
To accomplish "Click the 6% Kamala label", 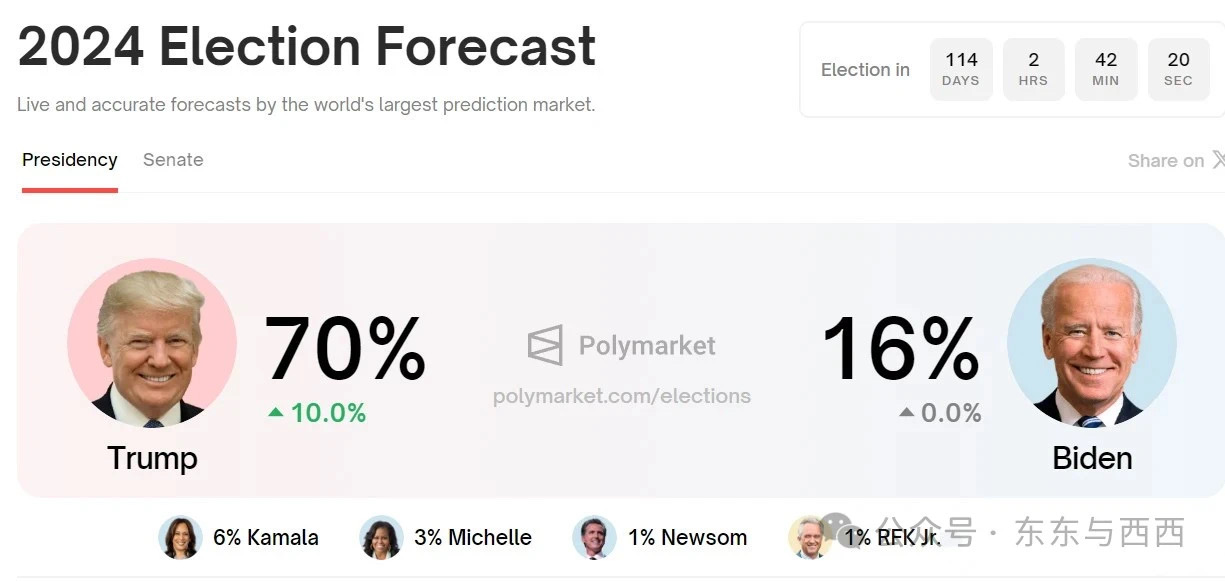I will point(266,538).
